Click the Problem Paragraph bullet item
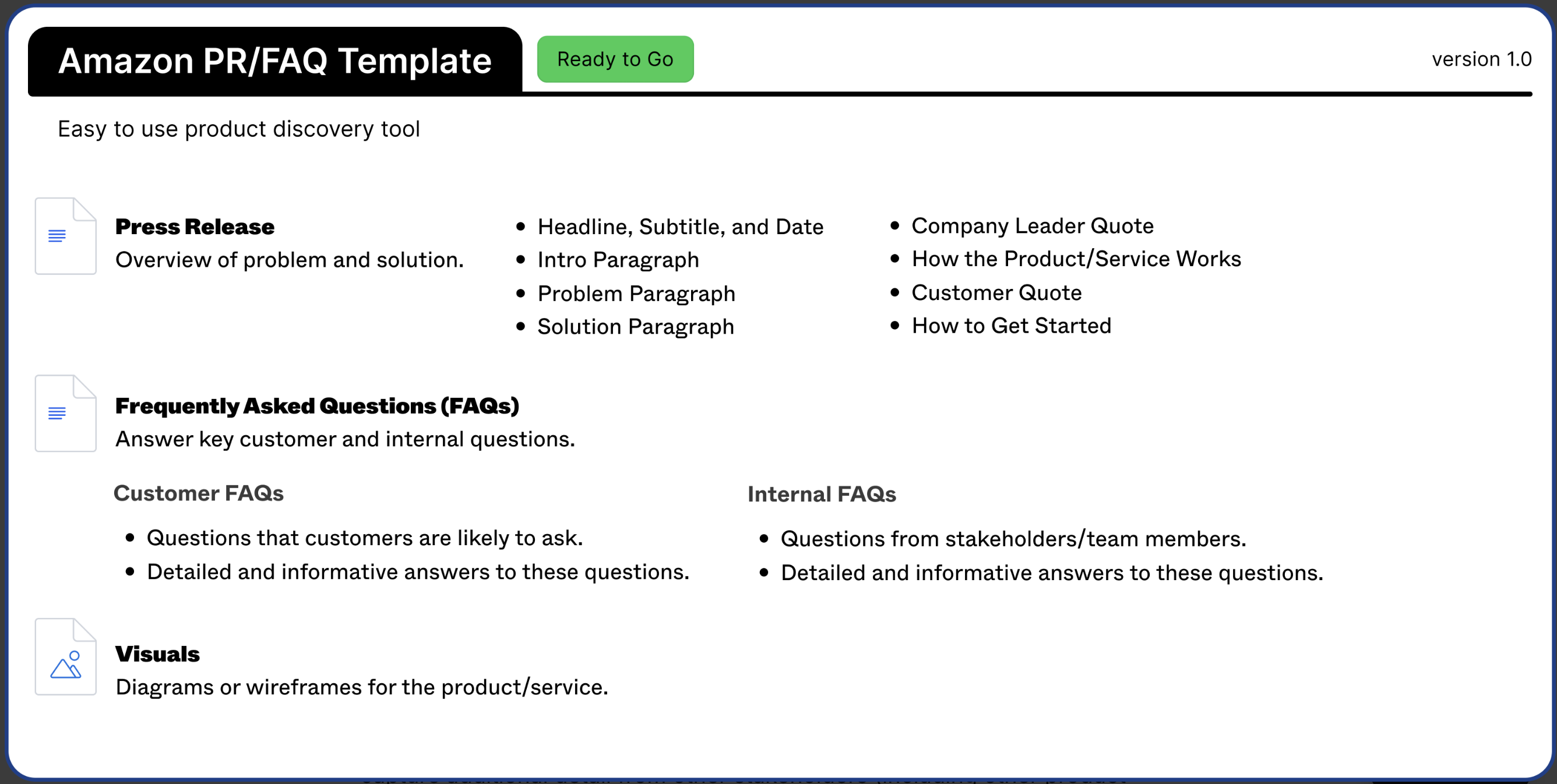The height and width of the screenshot is (784, 1557). point(636,294)
